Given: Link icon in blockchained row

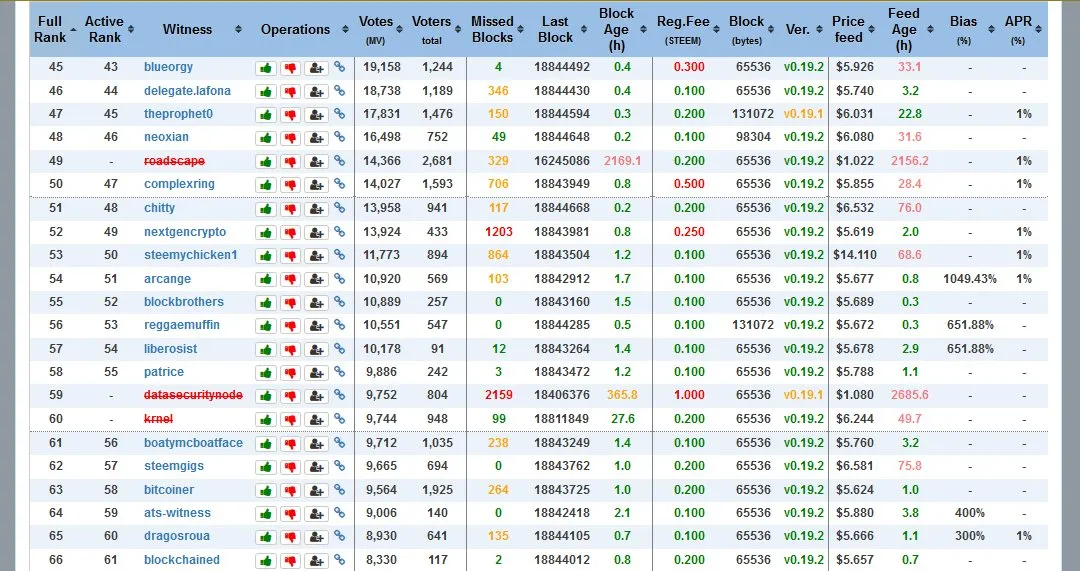Looking at the screenshot, I should (x=340, y=559).
